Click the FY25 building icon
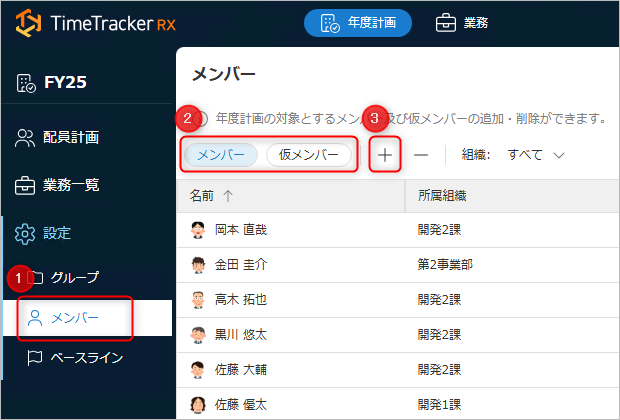The image size is (620, 420). click(25, 83)
